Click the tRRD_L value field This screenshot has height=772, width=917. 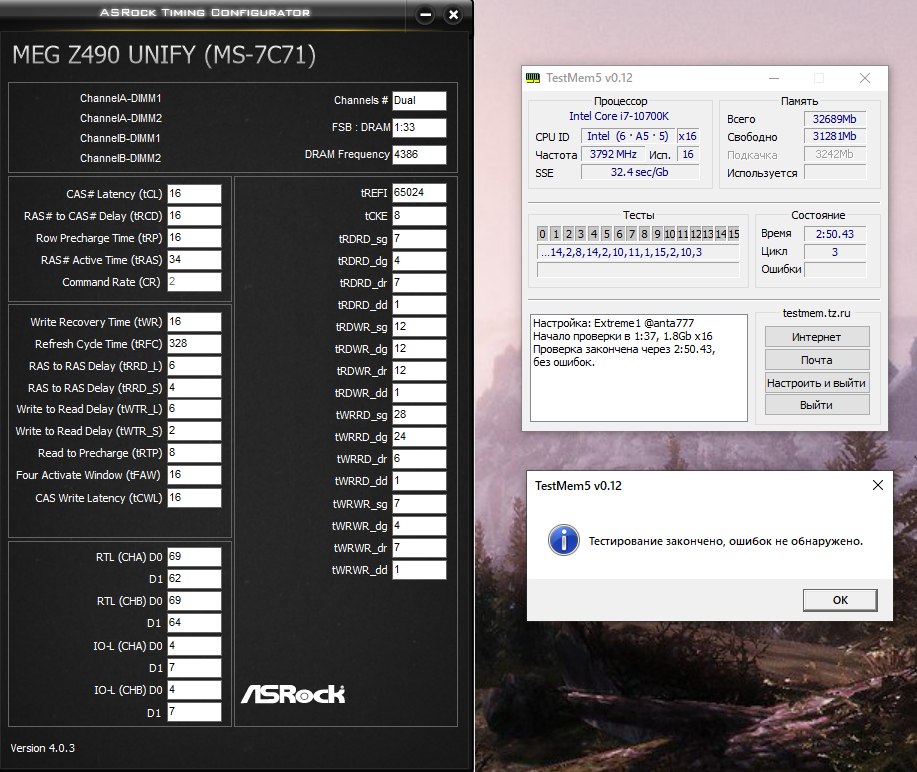pyautogui.click(x=194, y=366)
